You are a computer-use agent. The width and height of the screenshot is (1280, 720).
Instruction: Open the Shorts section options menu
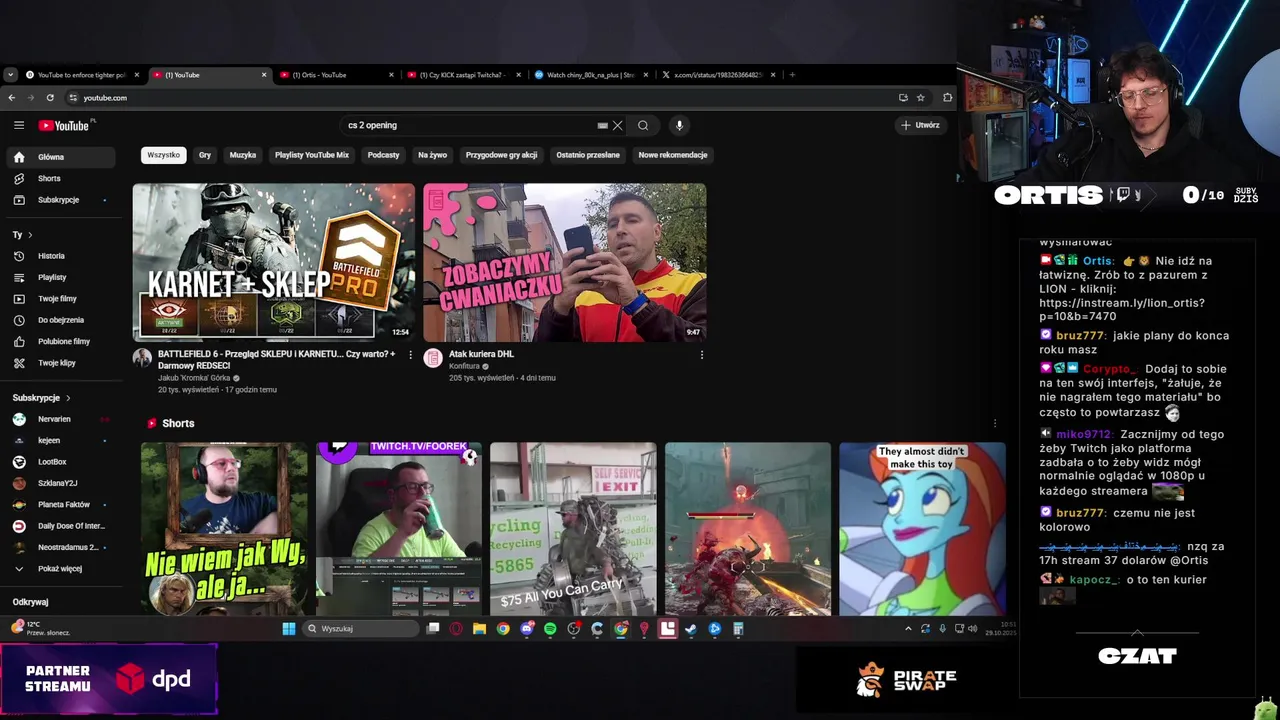click(x=994, y=423)
